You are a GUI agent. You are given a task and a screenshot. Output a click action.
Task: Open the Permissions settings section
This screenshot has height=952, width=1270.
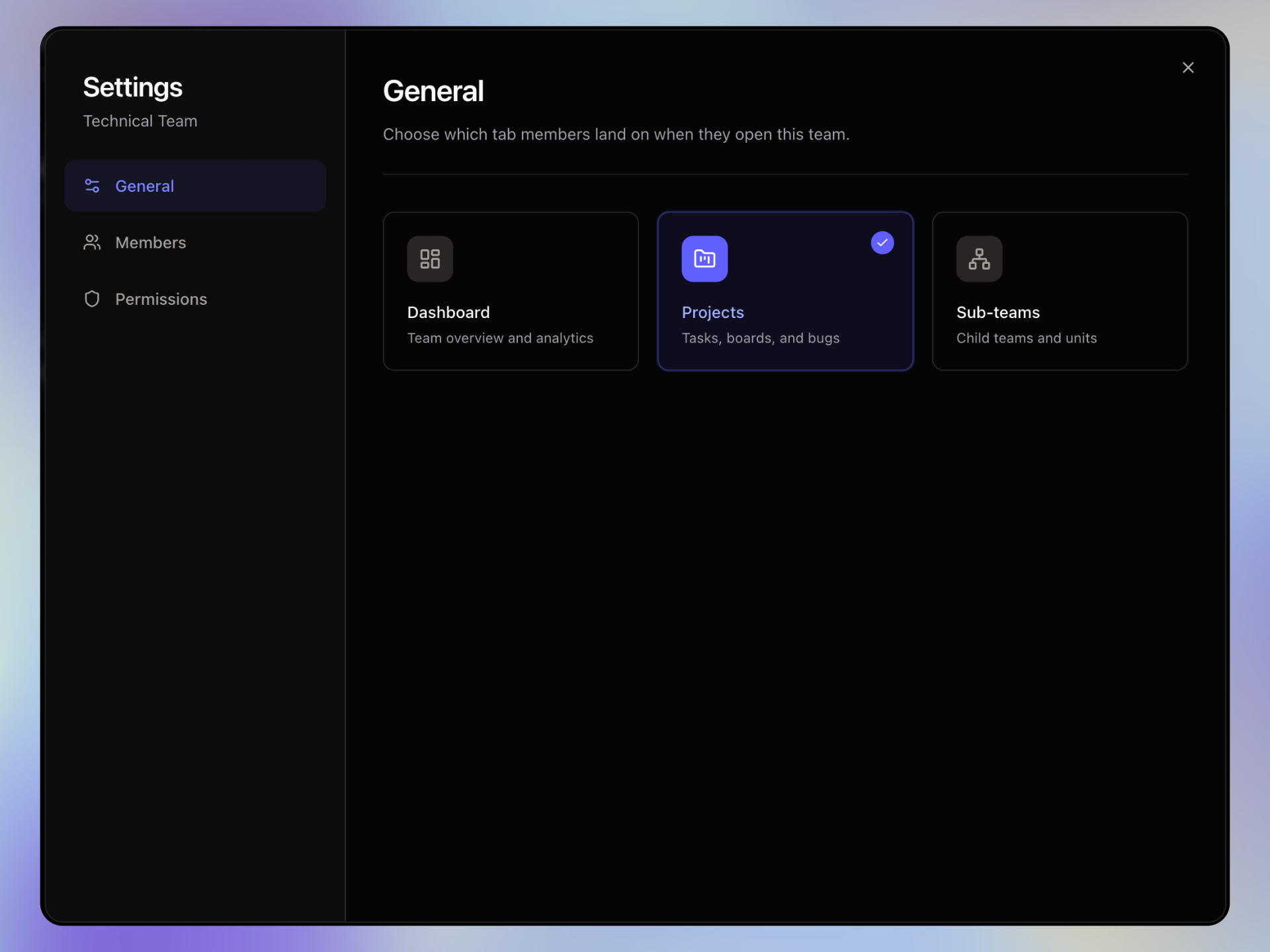195,299
